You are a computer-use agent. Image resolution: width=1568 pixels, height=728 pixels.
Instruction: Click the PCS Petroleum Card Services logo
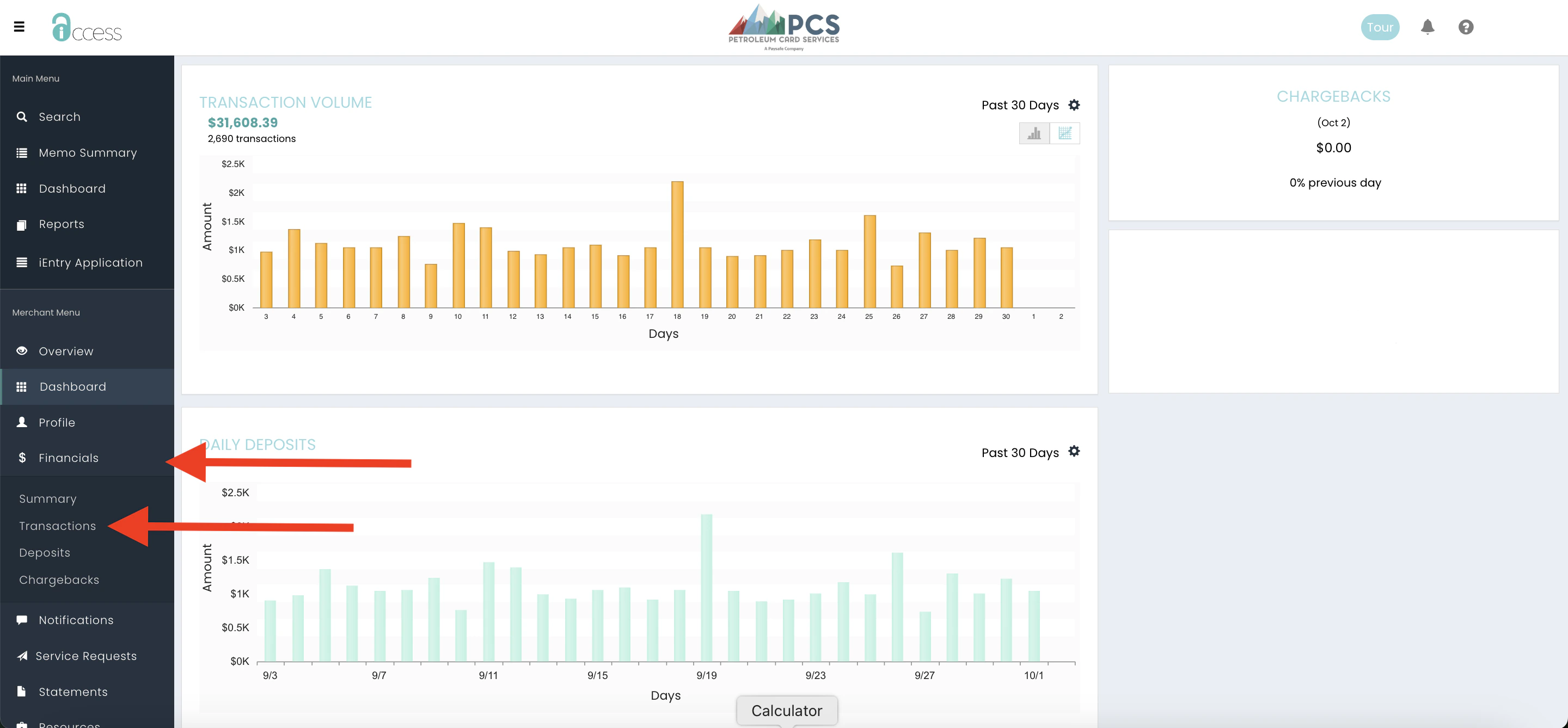point(784,27)
